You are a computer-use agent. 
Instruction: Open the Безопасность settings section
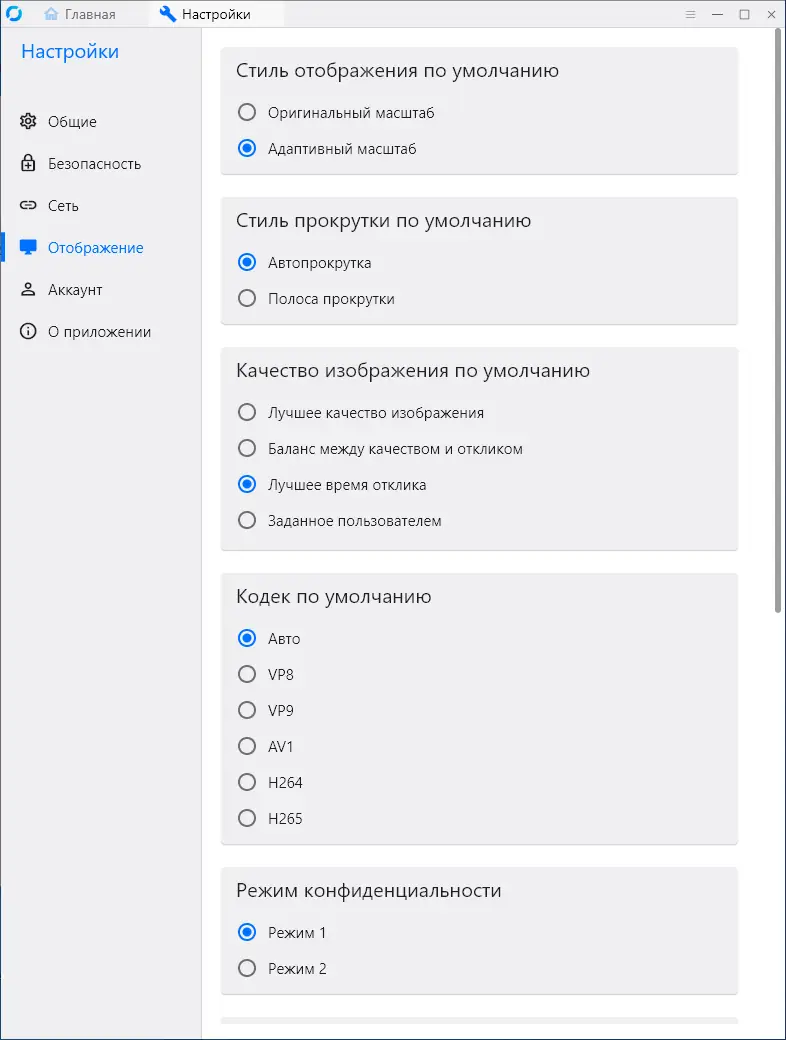click(x=94, y=164)
